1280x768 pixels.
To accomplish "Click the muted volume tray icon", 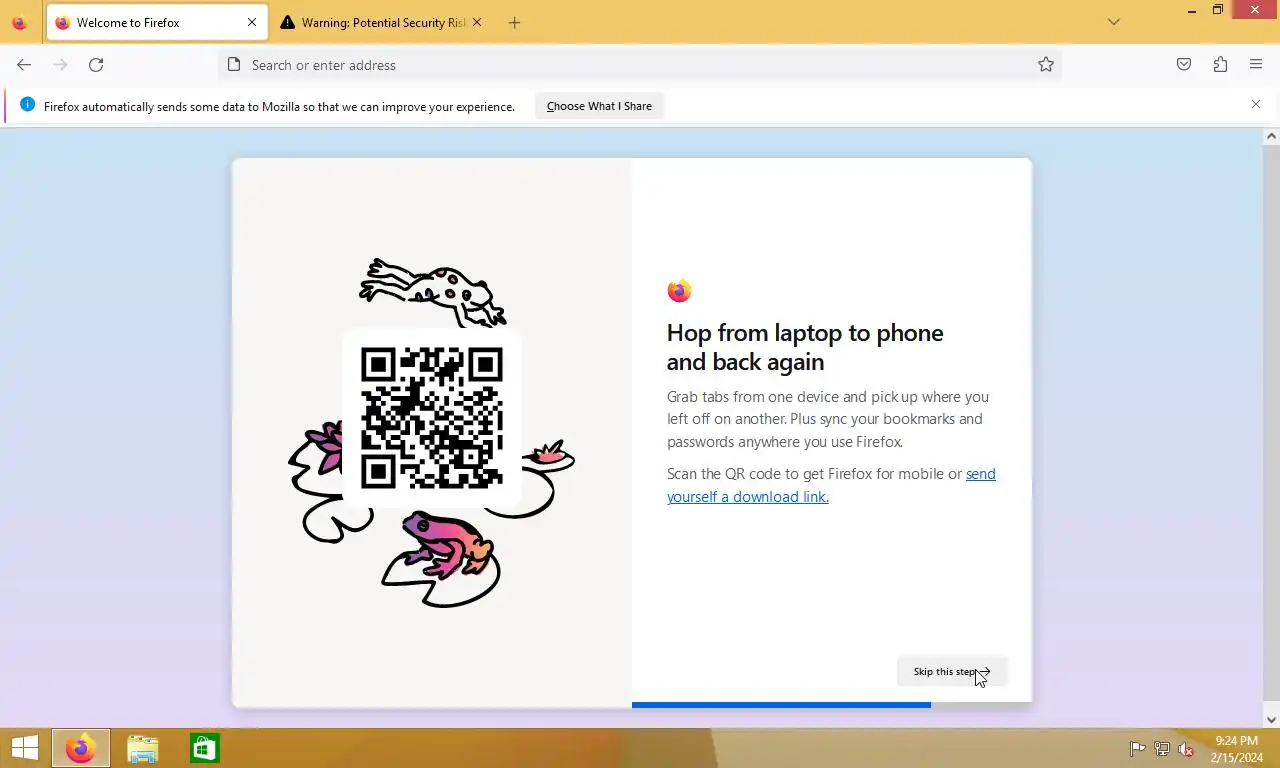I will coord(1187,749).
